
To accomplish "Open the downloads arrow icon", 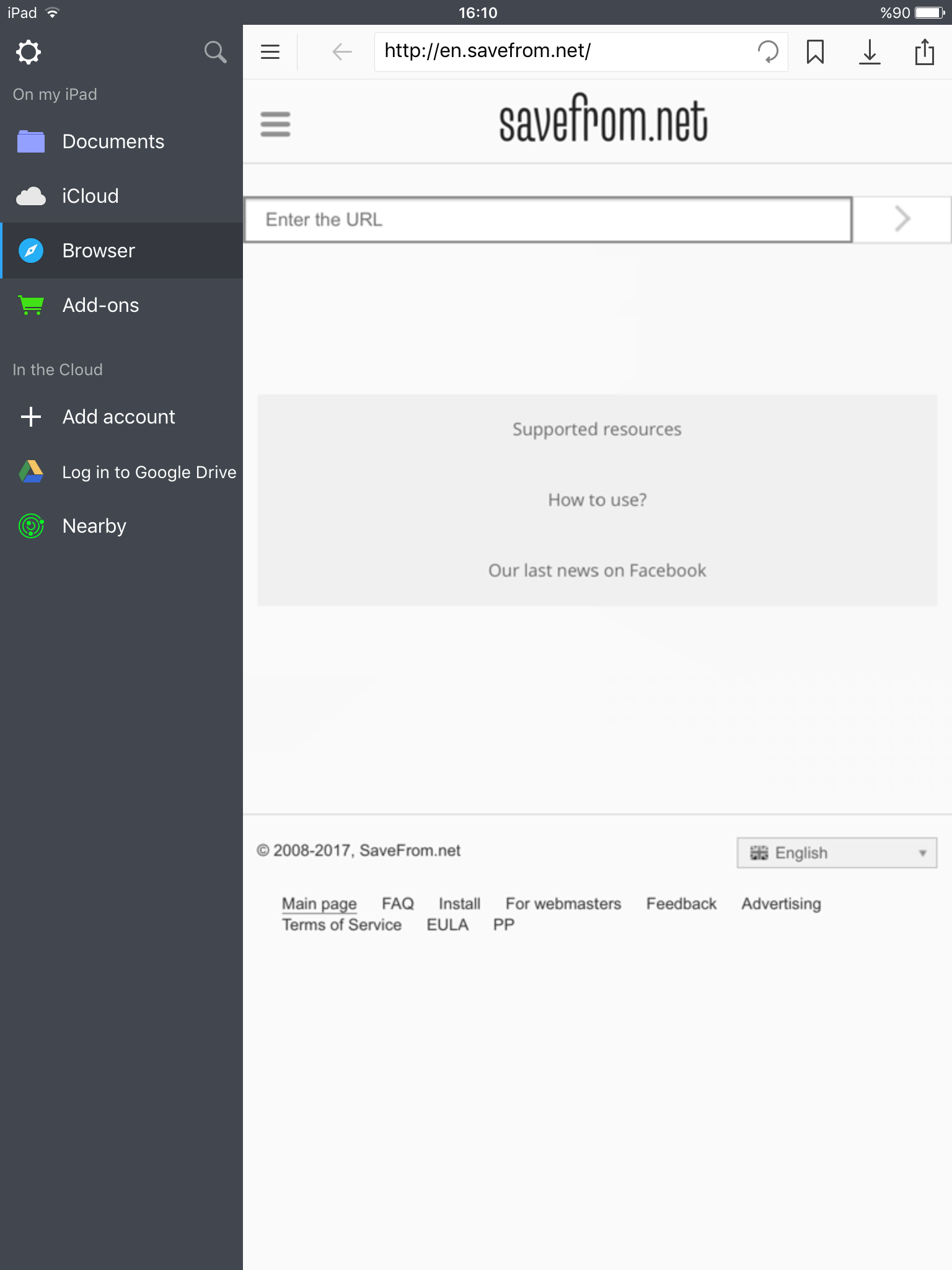I will 870,51.
